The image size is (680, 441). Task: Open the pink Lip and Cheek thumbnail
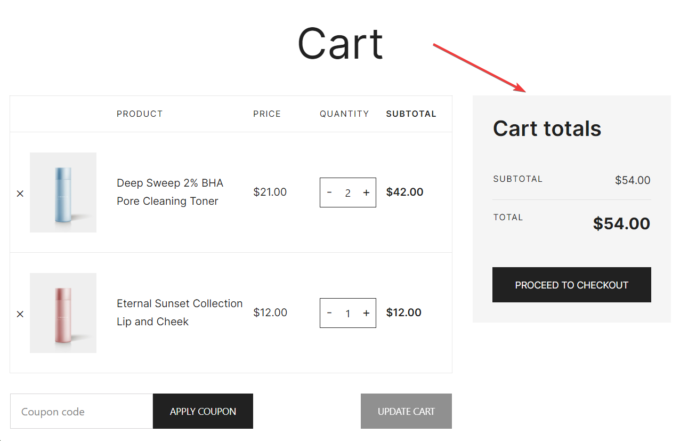[x=63, y=313]
